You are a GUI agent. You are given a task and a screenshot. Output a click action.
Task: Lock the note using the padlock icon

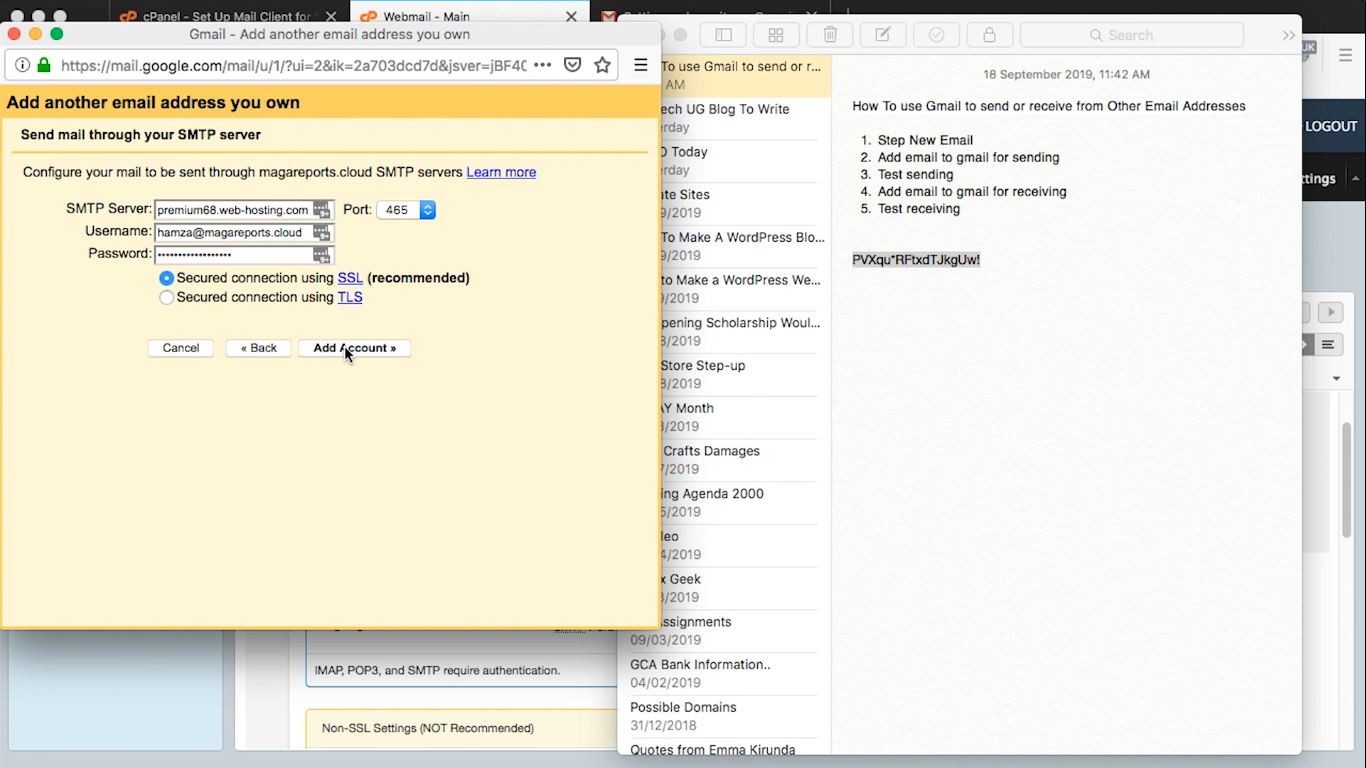tap(989, 35)
